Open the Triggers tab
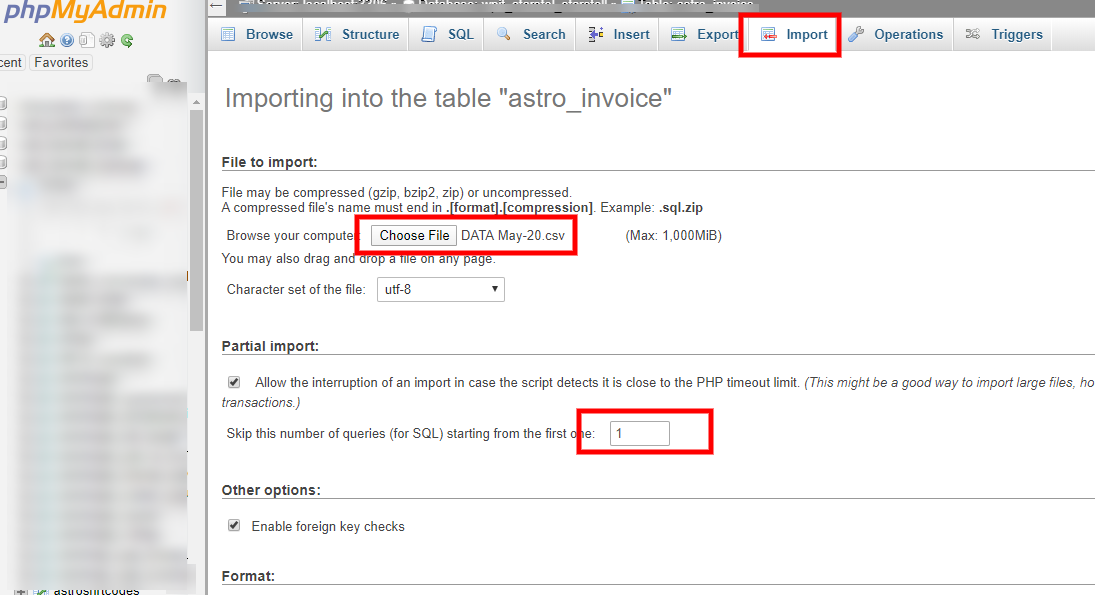This screenshot has height=595, width=1095. point(1003,33)
